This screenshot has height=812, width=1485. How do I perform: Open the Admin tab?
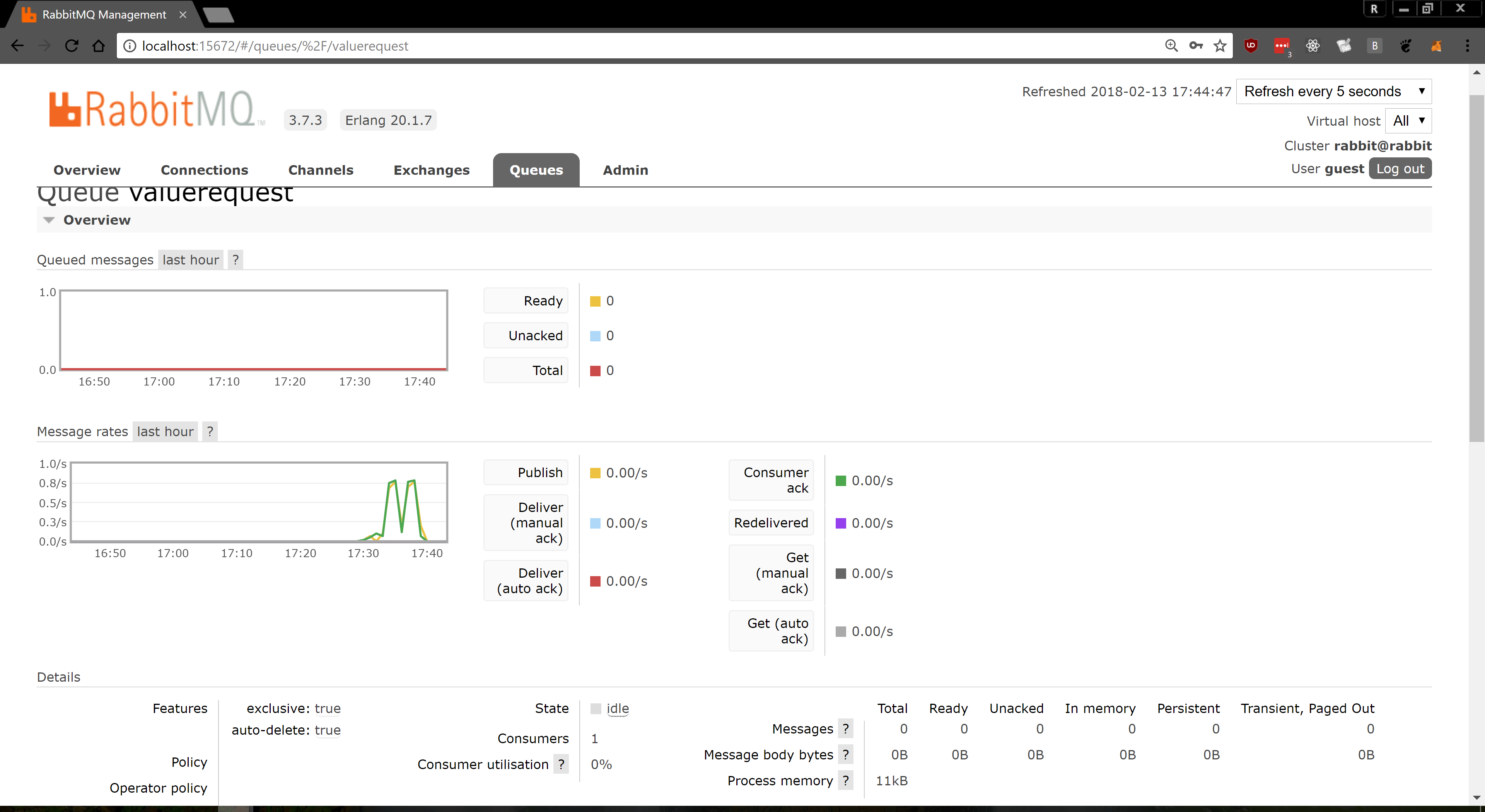[625, 170]
